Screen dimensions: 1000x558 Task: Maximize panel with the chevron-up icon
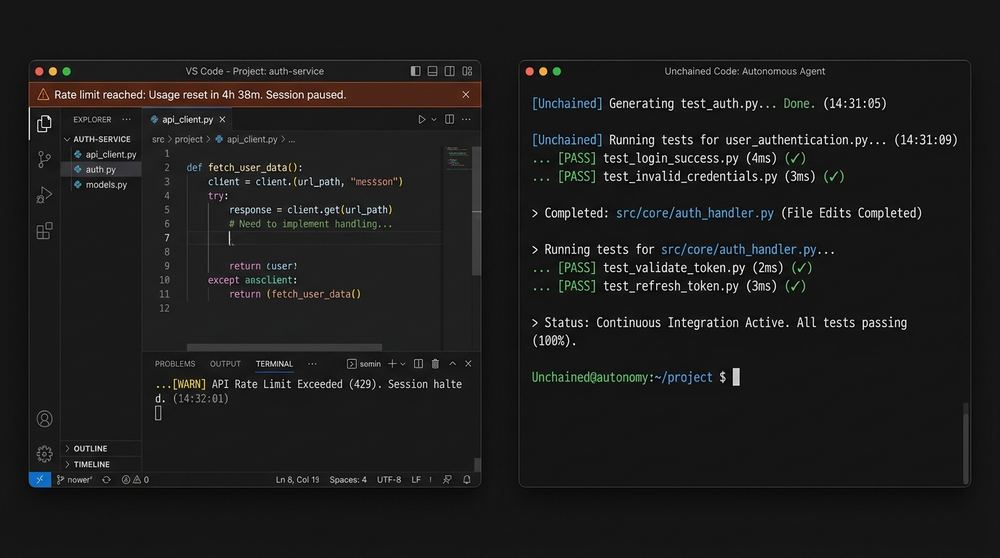[452, 363]
